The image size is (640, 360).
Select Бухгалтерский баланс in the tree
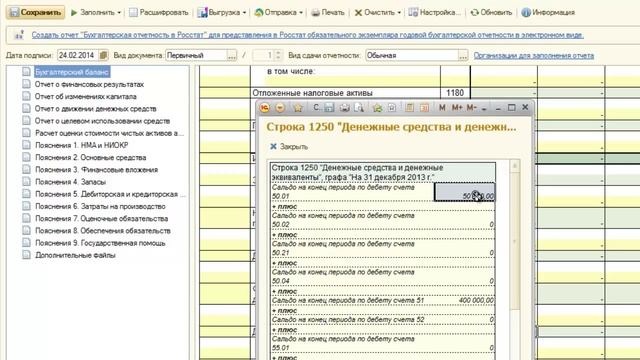[x=72, y=72]
